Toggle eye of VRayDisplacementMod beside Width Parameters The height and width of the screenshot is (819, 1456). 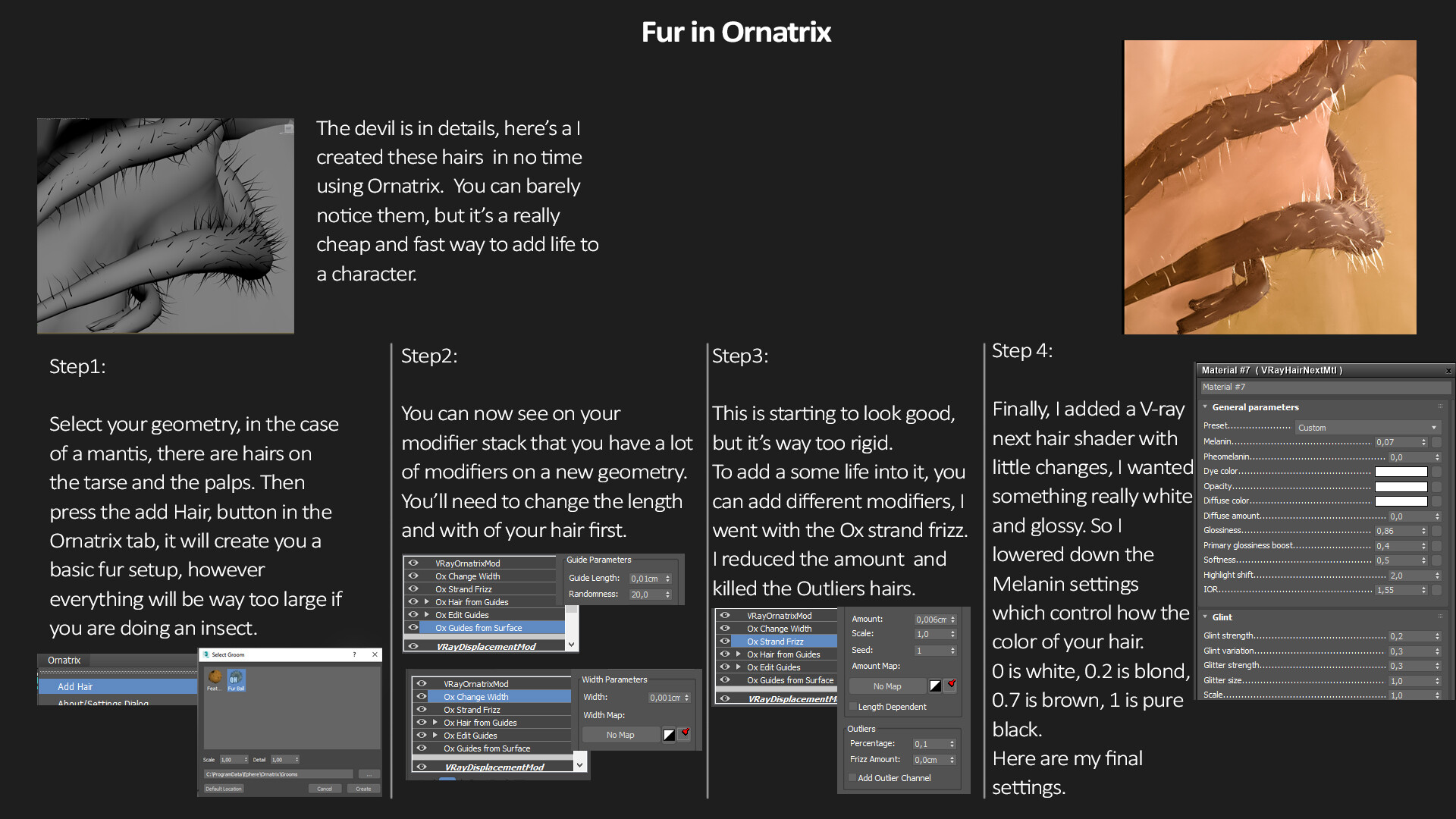coord(422,767)
